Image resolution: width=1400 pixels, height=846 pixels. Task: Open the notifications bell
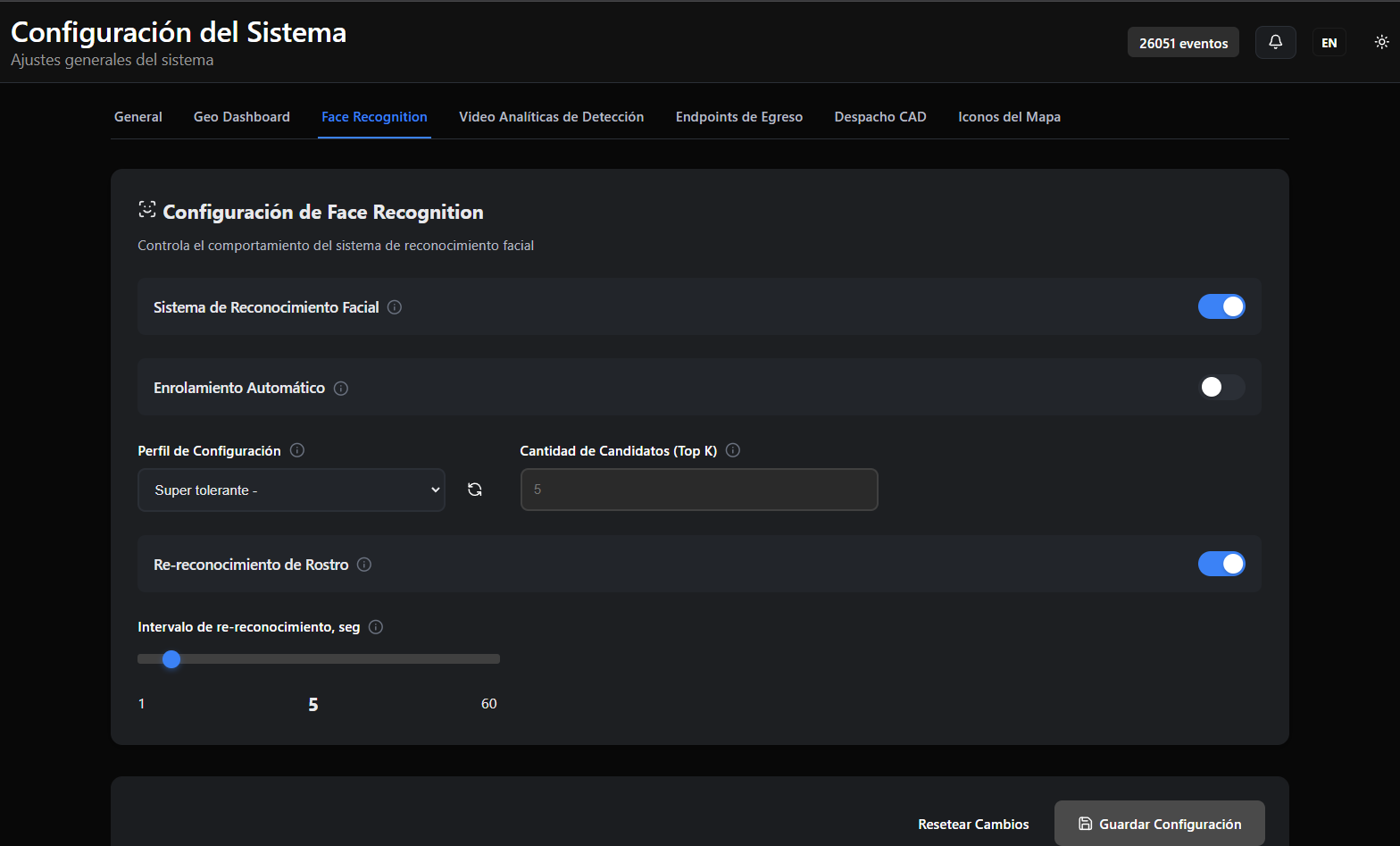[x=1275, y=42]
